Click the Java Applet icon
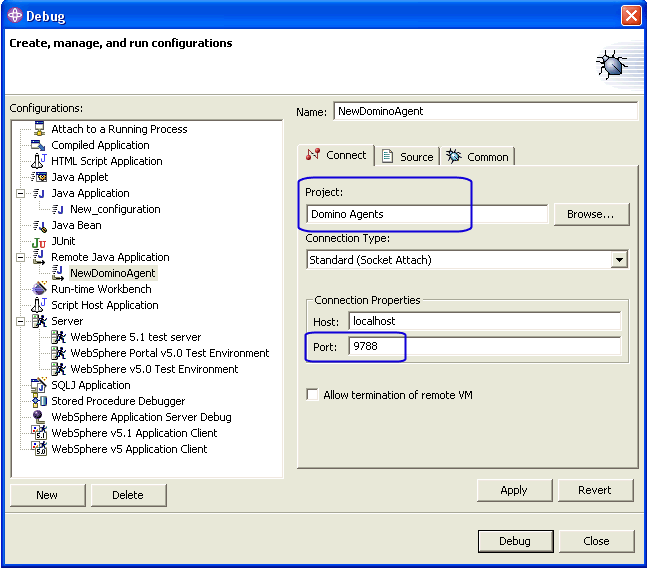Image resolution: width=647 pixels, height=568 pixels. (39, 177)
